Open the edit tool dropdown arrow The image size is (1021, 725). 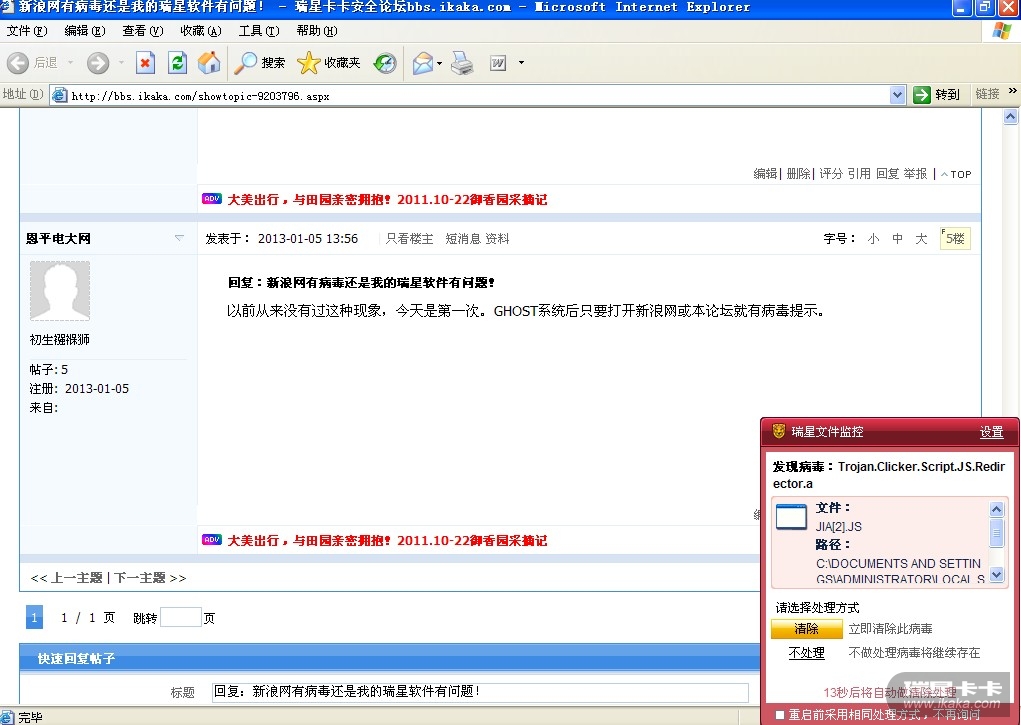521,63
